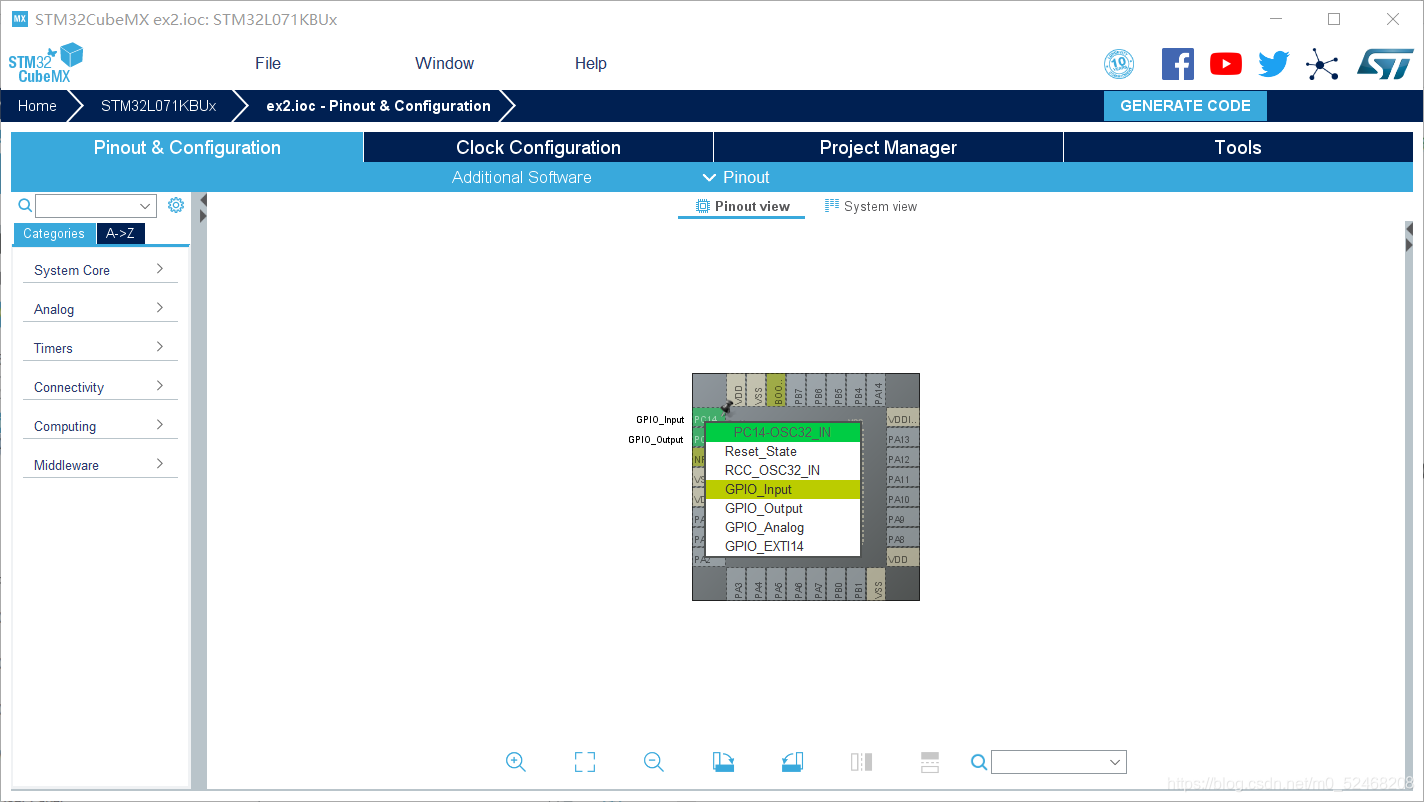This screenshot has height=802, width=1424.
Task: Open the Twitter bird icon link
Action: click(x=1273, y=64)
